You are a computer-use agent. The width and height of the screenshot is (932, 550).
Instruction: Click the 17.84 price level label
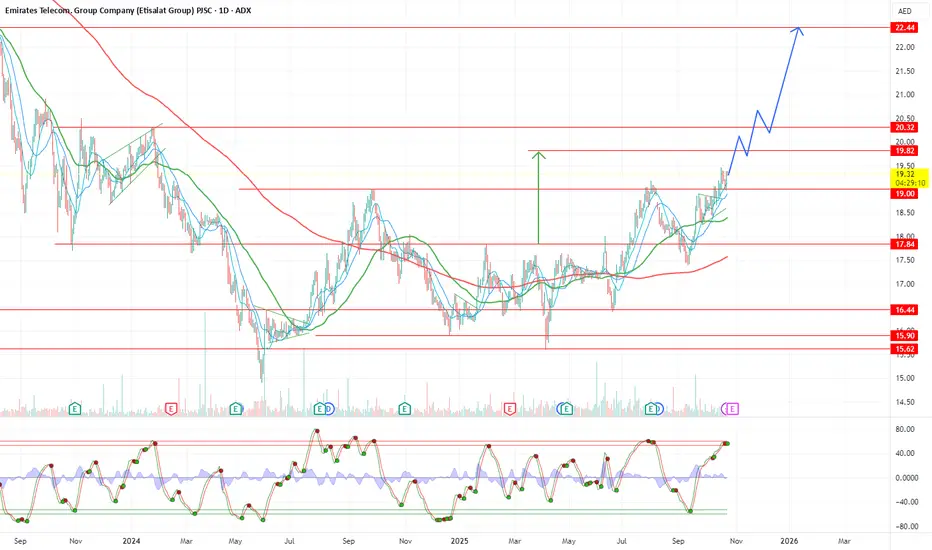(903, 244)
